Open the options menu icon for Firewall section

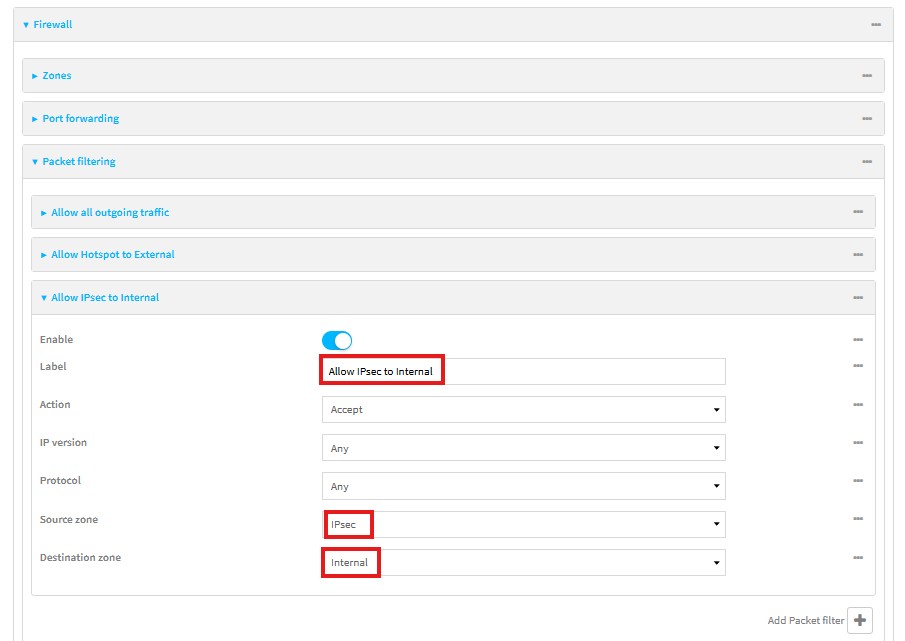click(x=876, y=24)
